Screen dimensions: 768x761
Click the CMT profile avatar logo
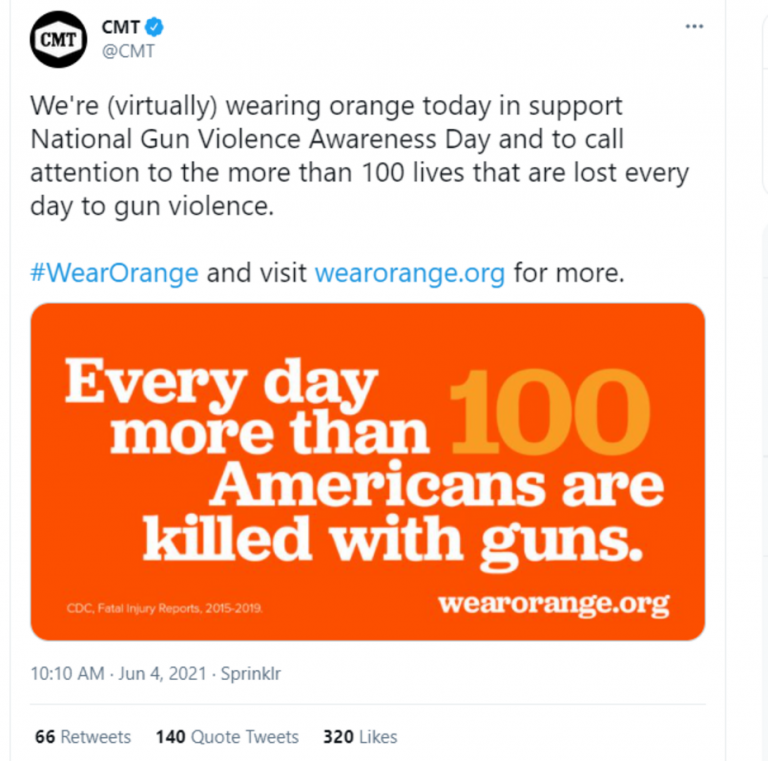59,39
